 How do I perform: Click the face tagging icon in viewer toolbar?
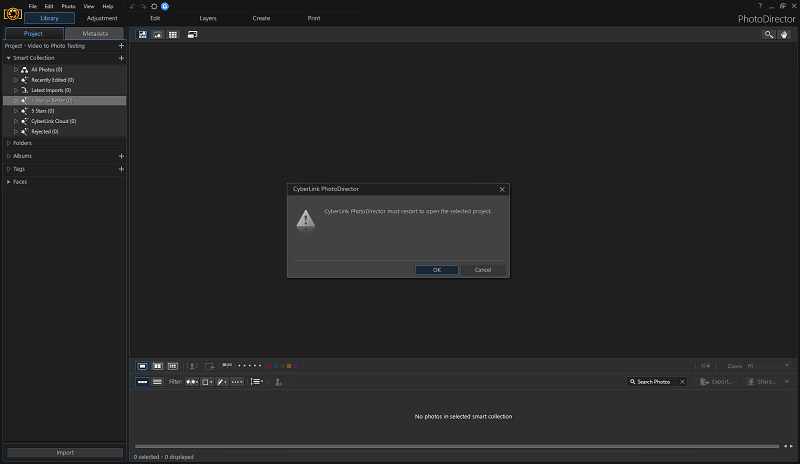(x=192, y=366)
